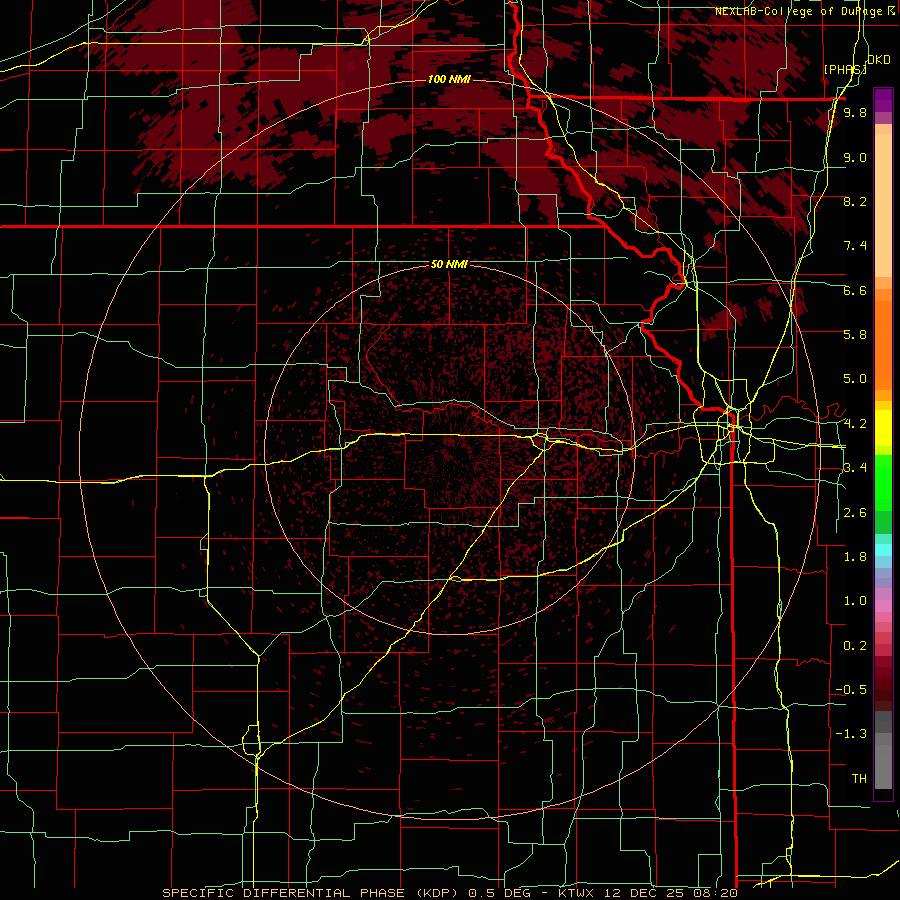This screenshot has height=900, width=900.
Task: Click the pink segment of the color bar
Action: coord(883,606)
